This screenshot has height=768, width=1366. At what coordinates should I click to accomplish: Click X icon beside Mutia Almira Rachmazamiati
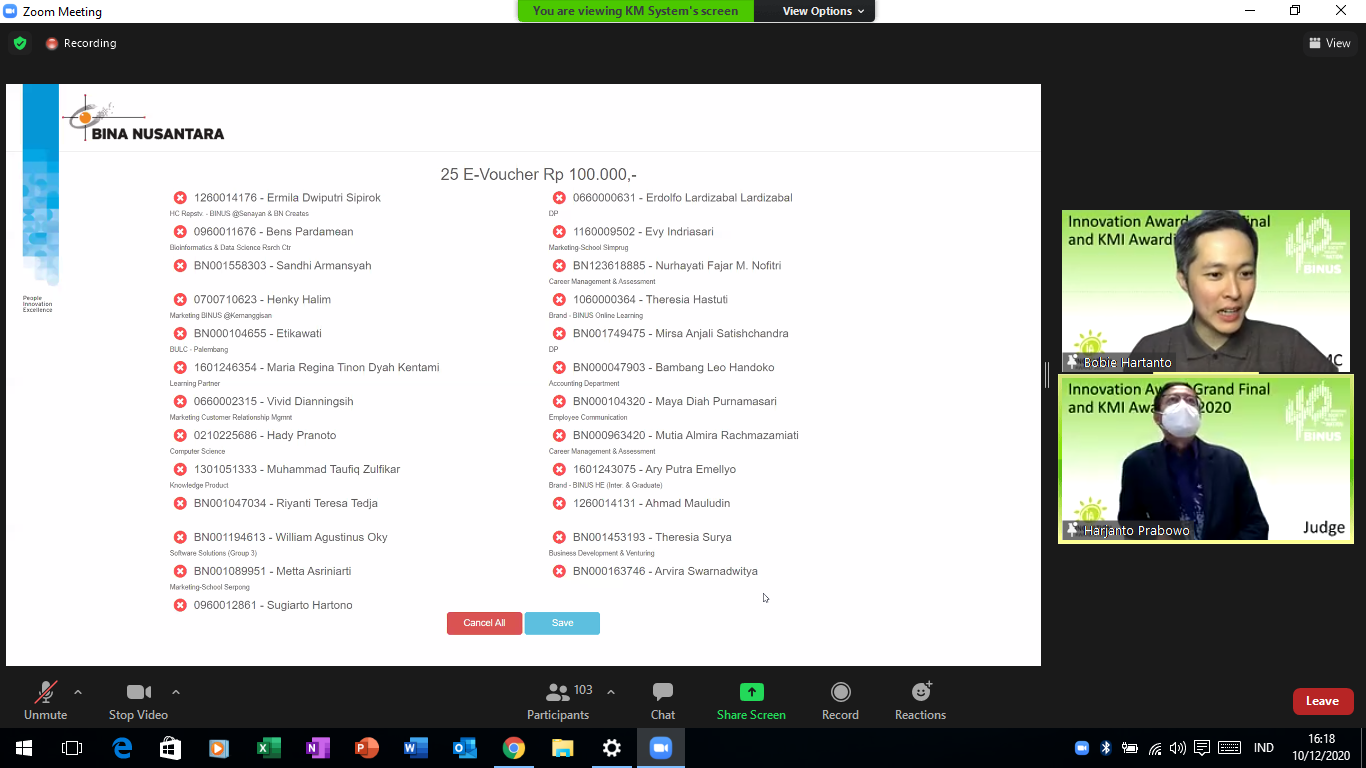559,436
